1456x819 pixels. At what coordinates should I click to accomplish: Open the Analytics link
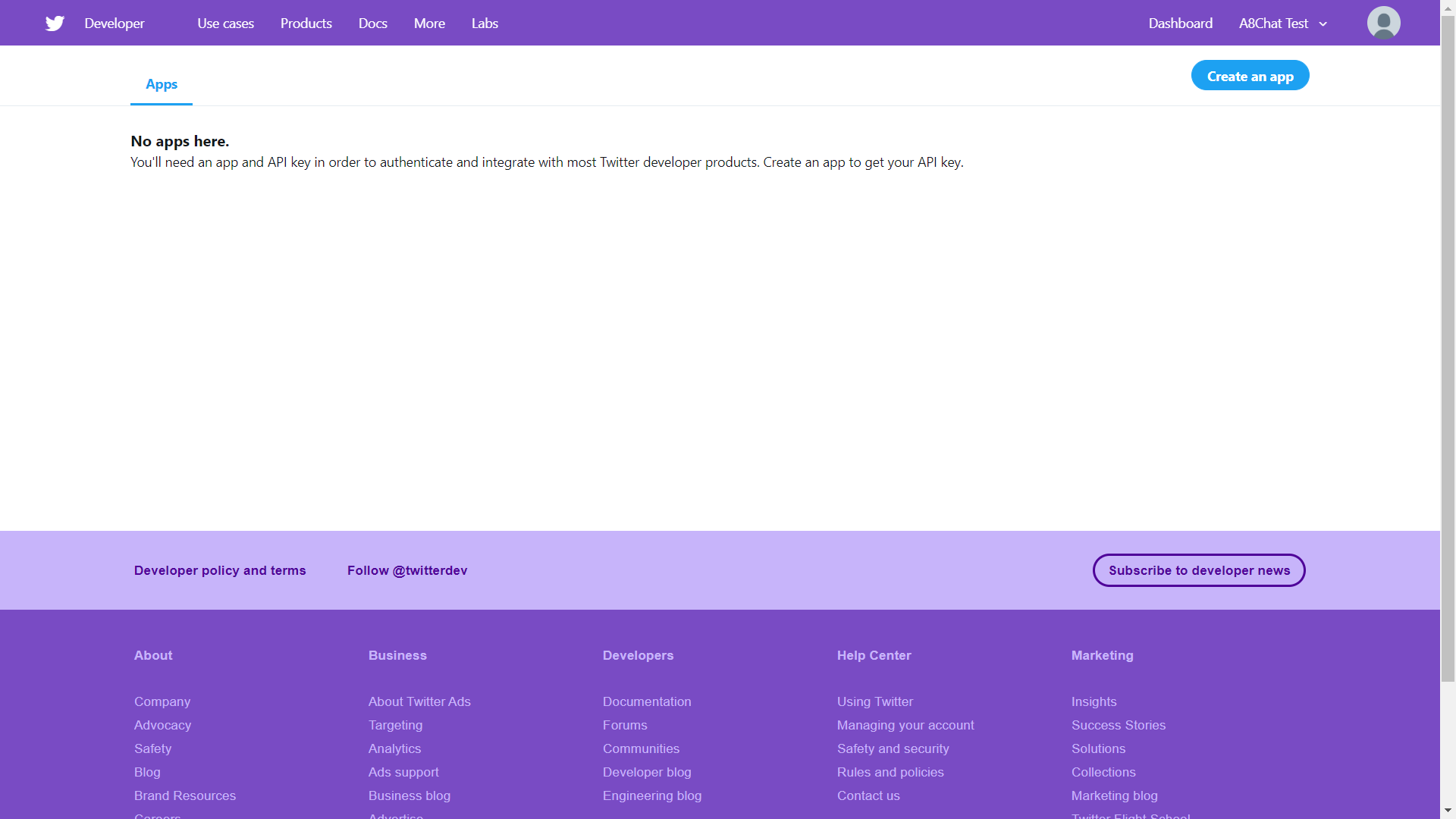394,748
